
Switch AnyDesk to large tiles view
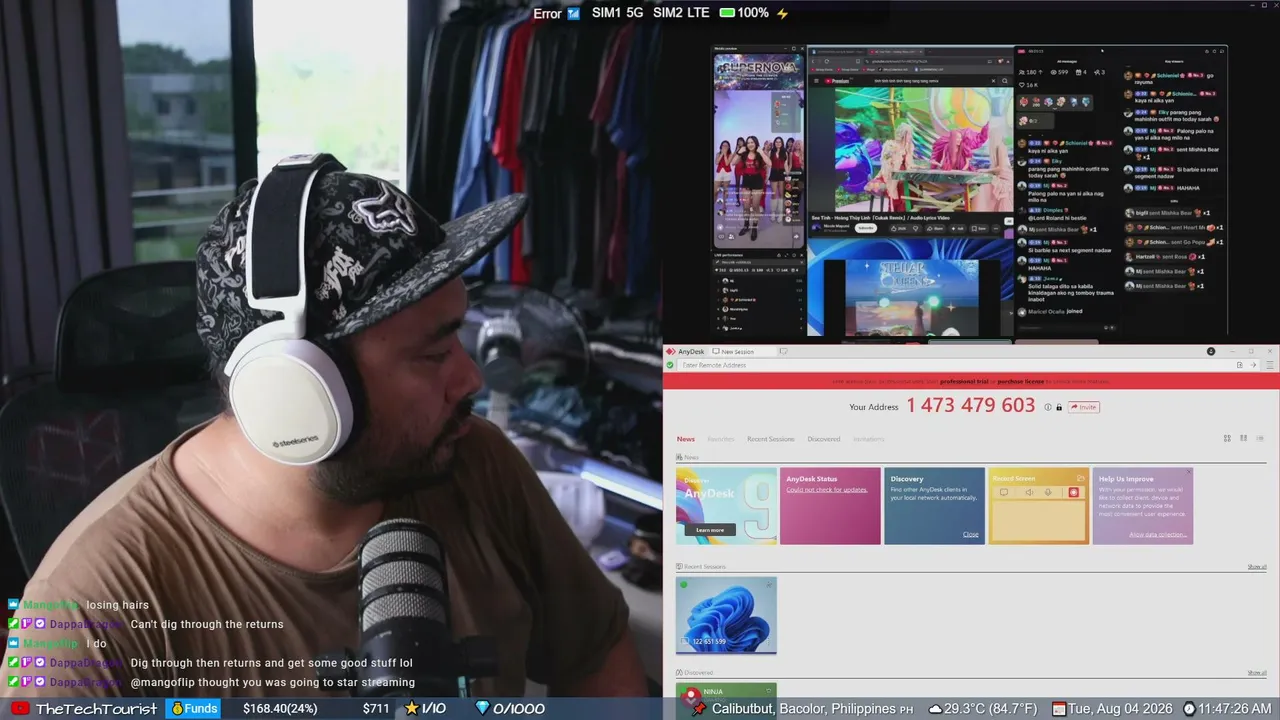click(x=1227, y=438)
